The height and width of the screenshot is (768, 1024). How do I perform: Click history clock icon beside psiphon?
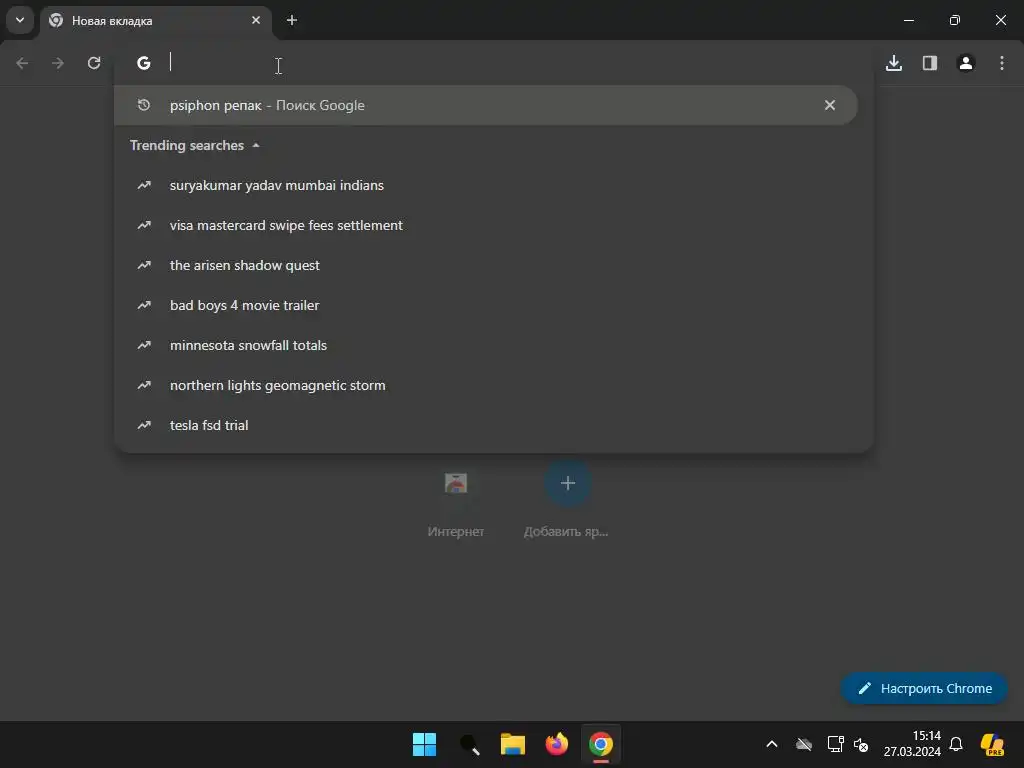(x=144, y=105)
